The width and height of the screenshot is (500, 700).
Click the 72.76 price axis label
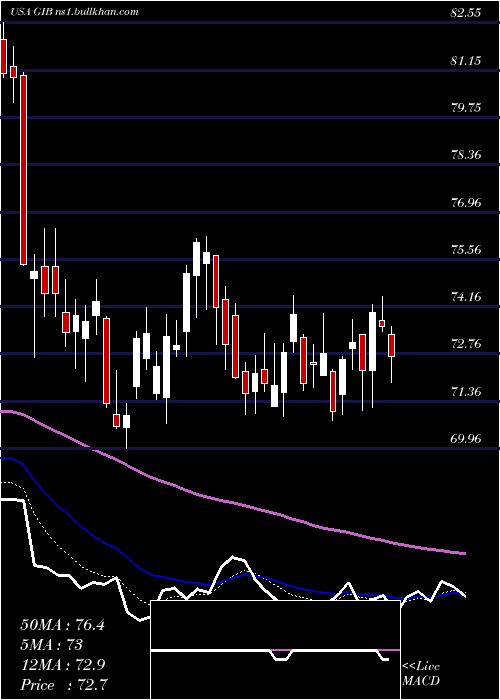[x=466, y=344]
